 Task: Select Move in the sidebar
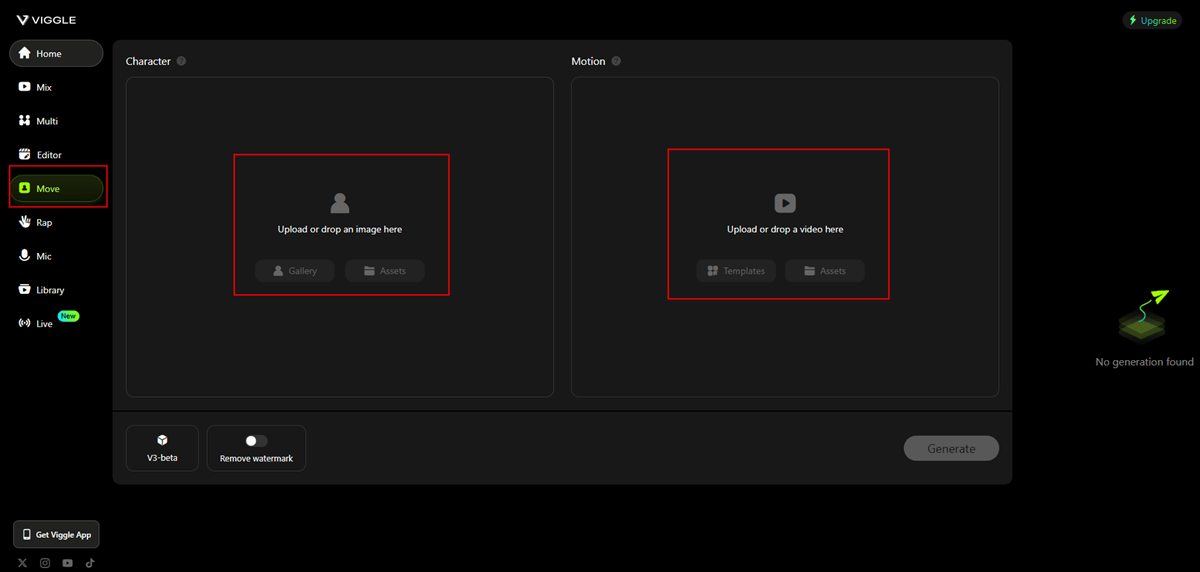[56, 188]
